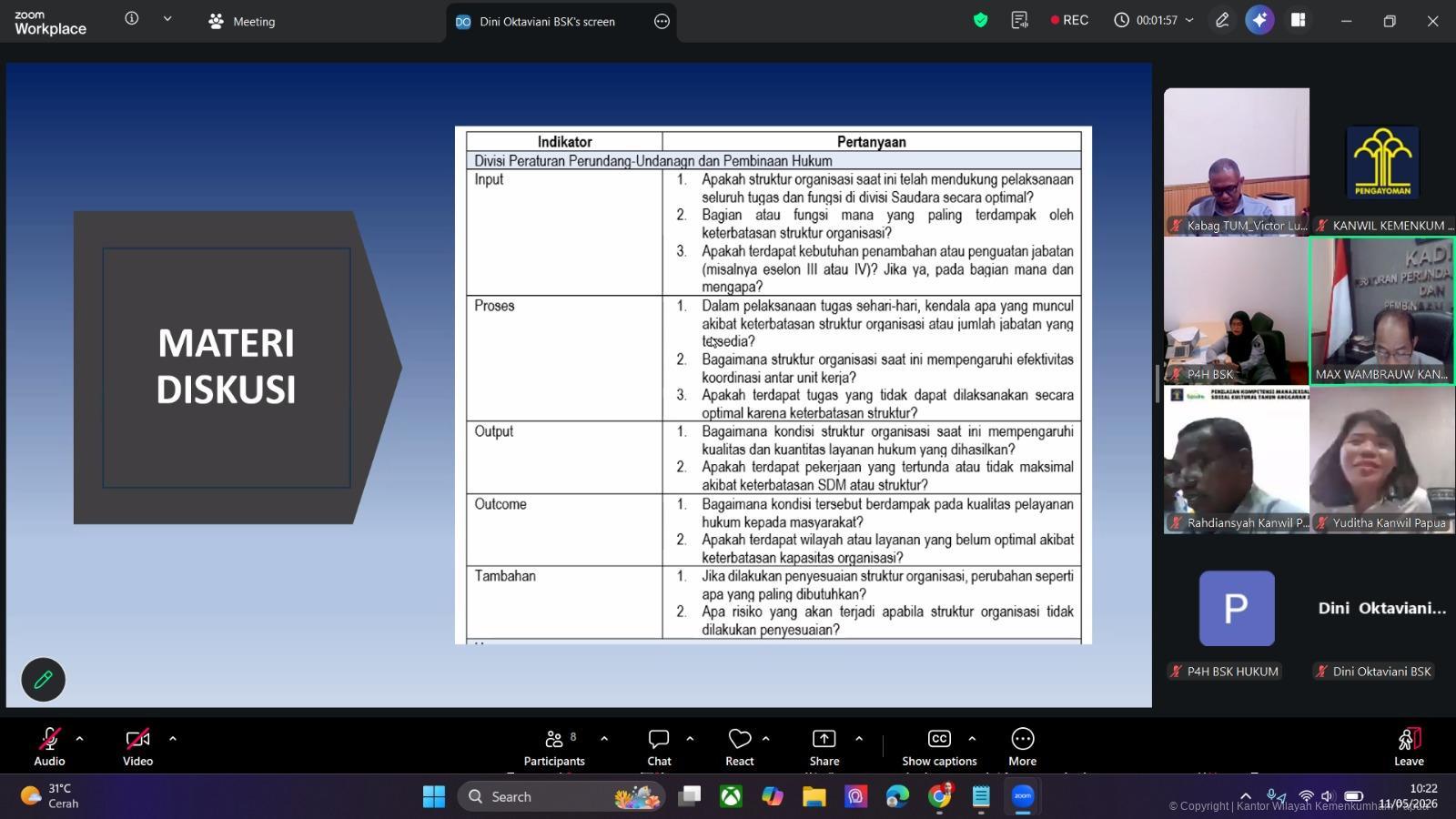Expand captions options caret
1456x819 pixels.
tap(972, 739)
